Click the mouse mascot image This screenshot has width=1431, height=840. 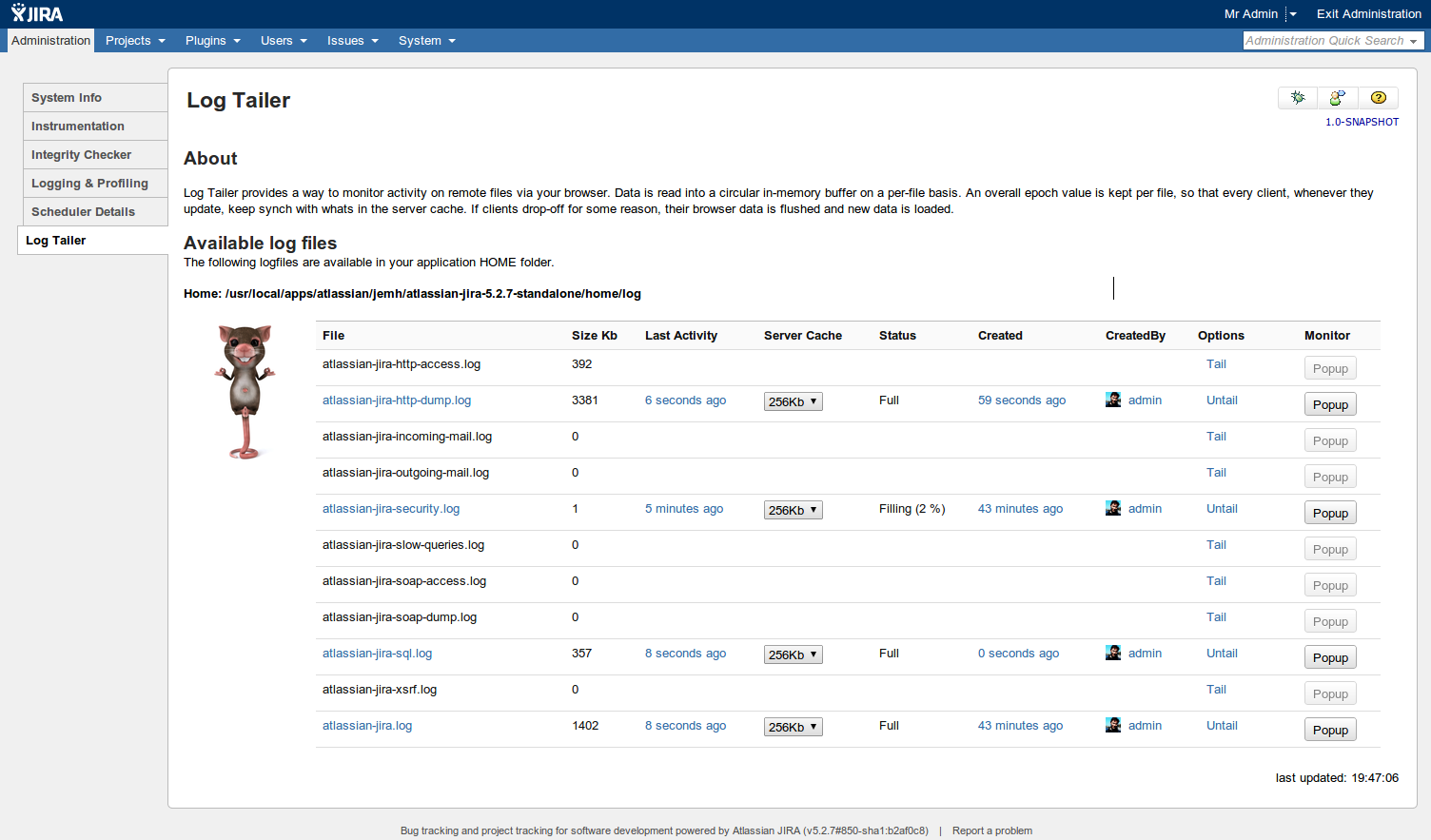245,392
